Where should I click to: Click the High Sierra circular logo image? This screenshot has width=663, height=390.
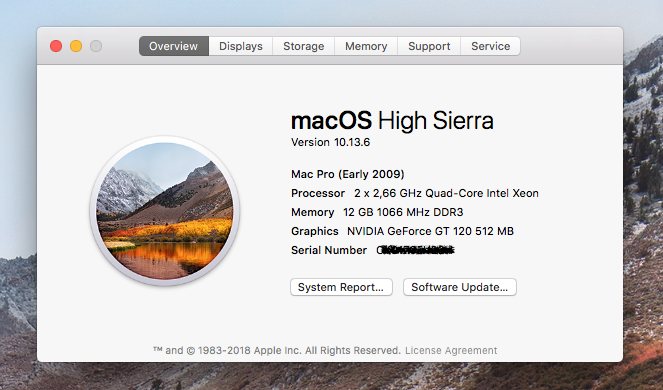(x=165, y=211)
